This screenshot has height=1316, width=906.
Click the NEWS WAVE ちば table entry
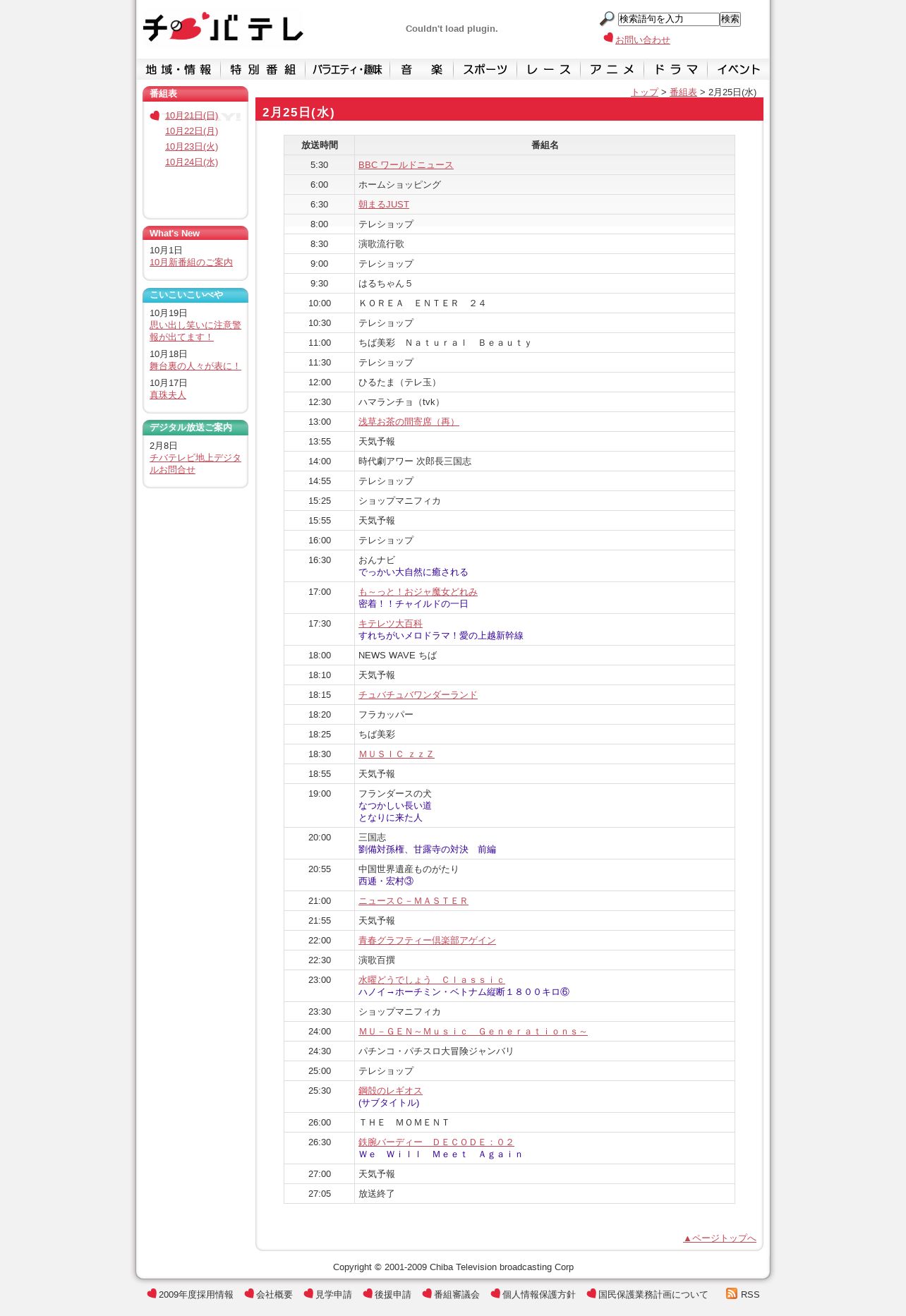[x=397, y=656]
